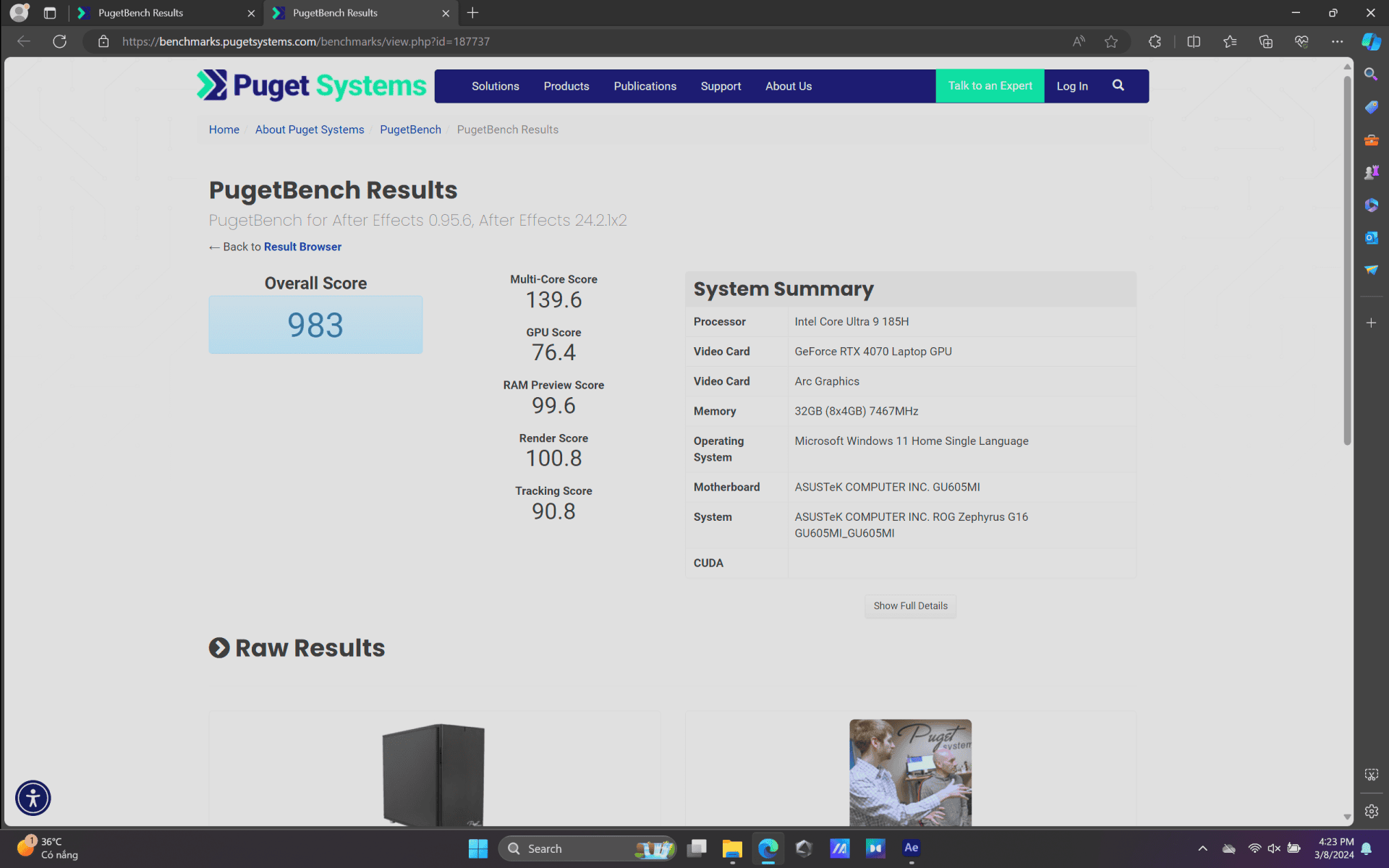Go to Home breadcrumb link
This screenshot has width=1389, height=868.
224,129
